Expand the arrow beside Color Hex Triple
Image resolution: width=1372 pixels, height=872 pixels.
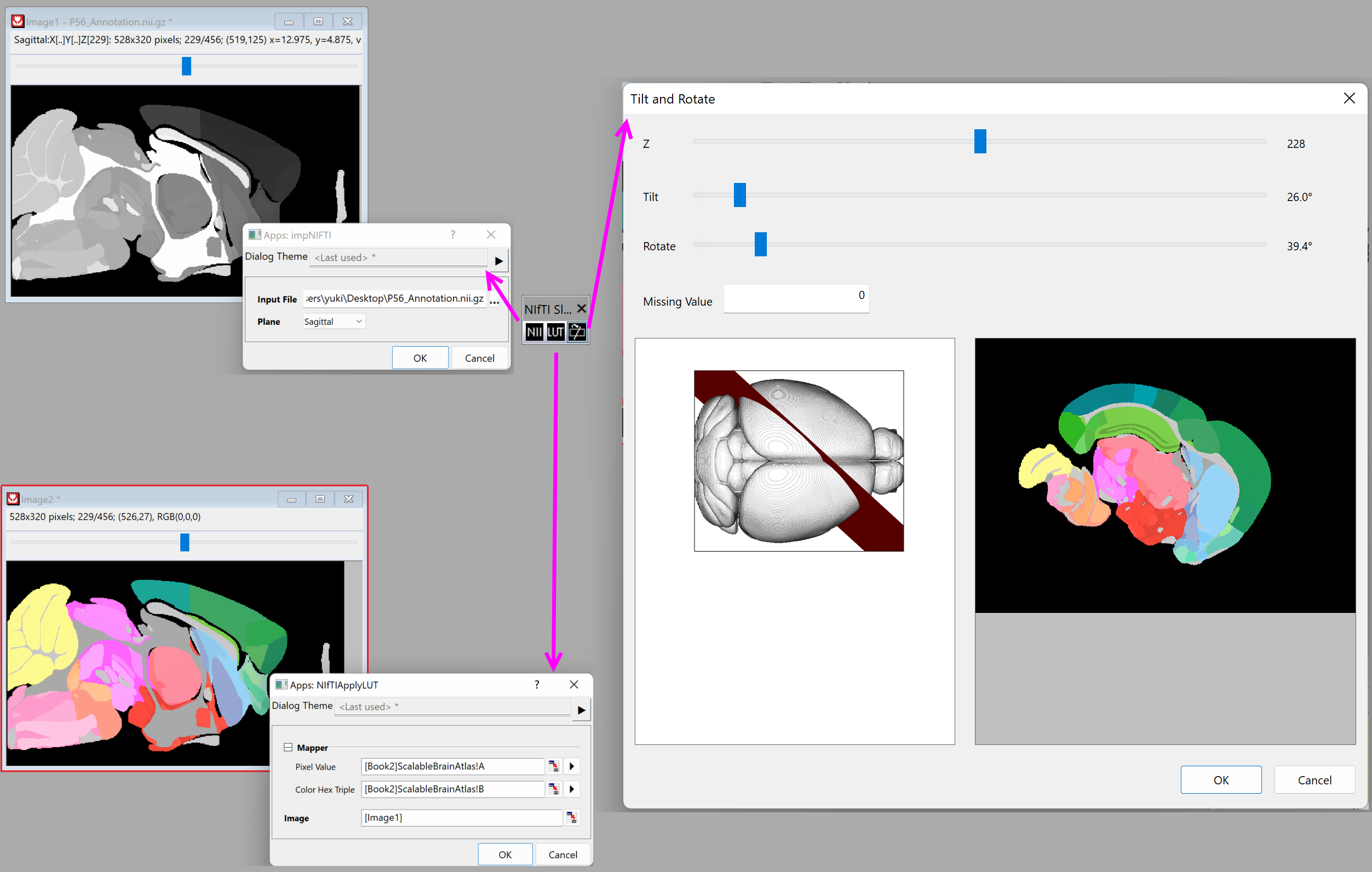(x=571, y=789)
